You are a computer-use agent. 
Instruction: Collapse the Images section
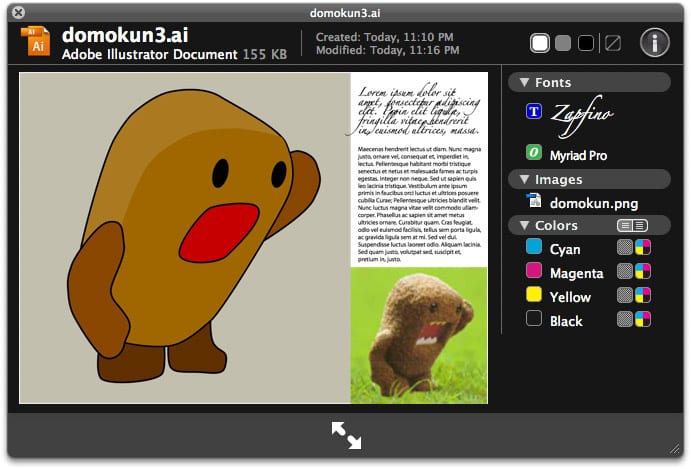(x=524, y=179)
